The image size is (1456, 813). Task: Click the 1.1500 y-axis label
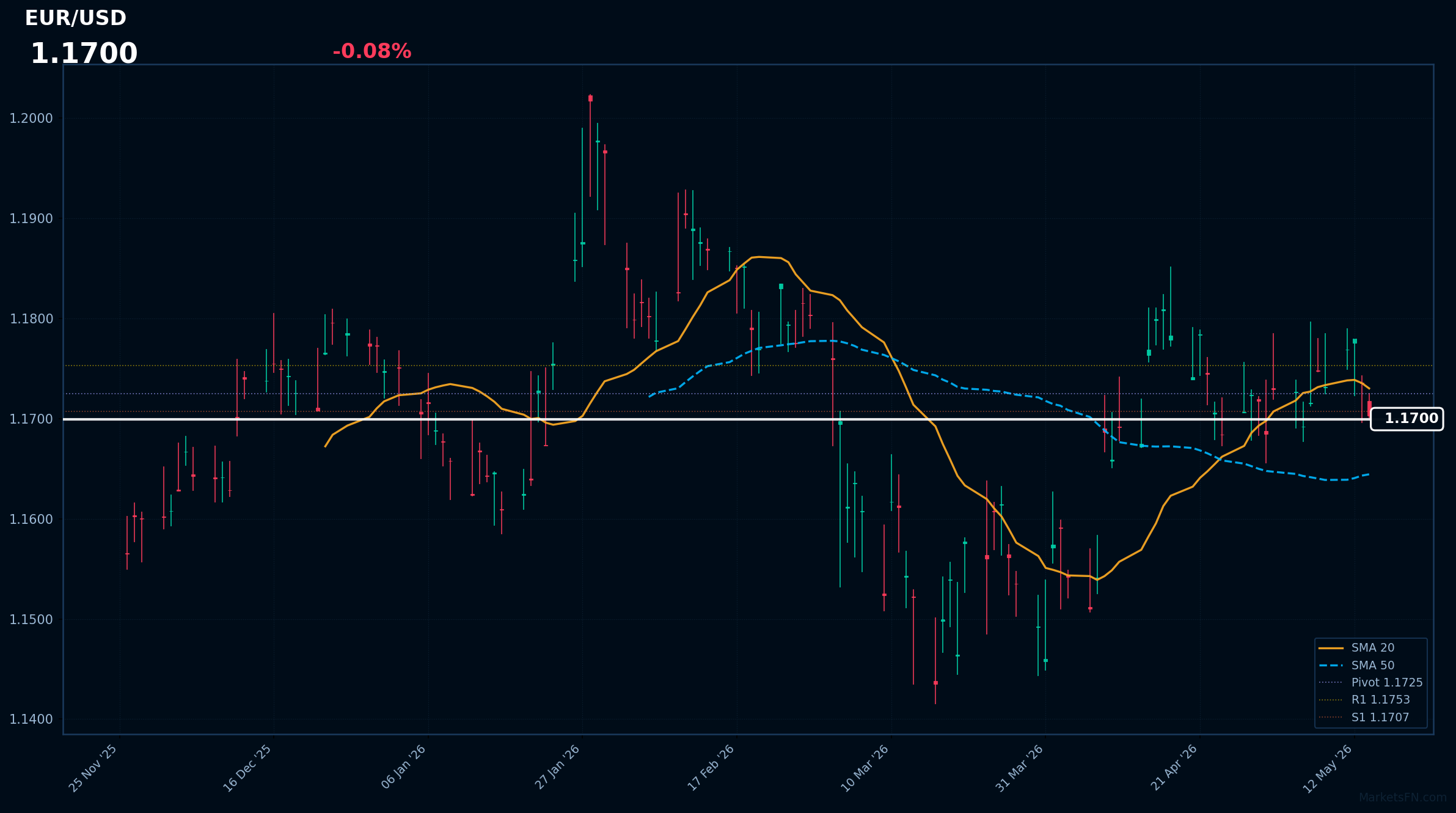pos(31,620)
